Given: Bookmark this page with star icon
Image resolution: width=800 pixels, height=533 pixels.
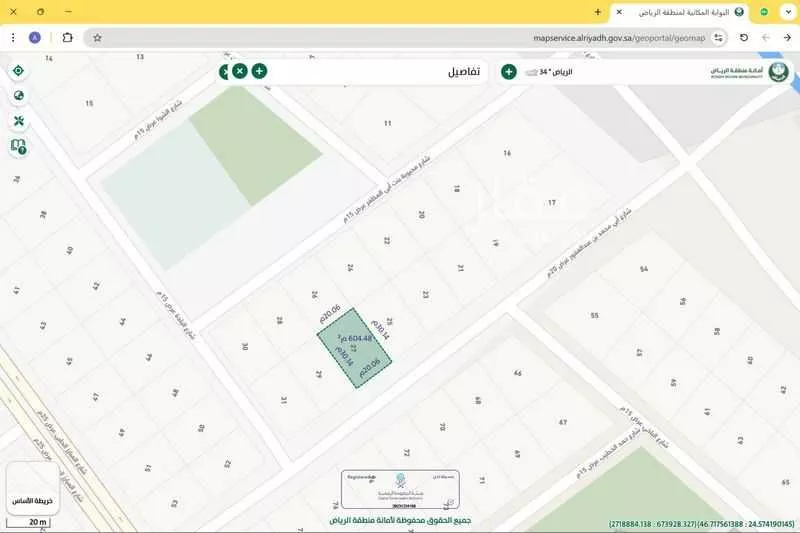Looking at the screenshot, I should coord(97,38).
